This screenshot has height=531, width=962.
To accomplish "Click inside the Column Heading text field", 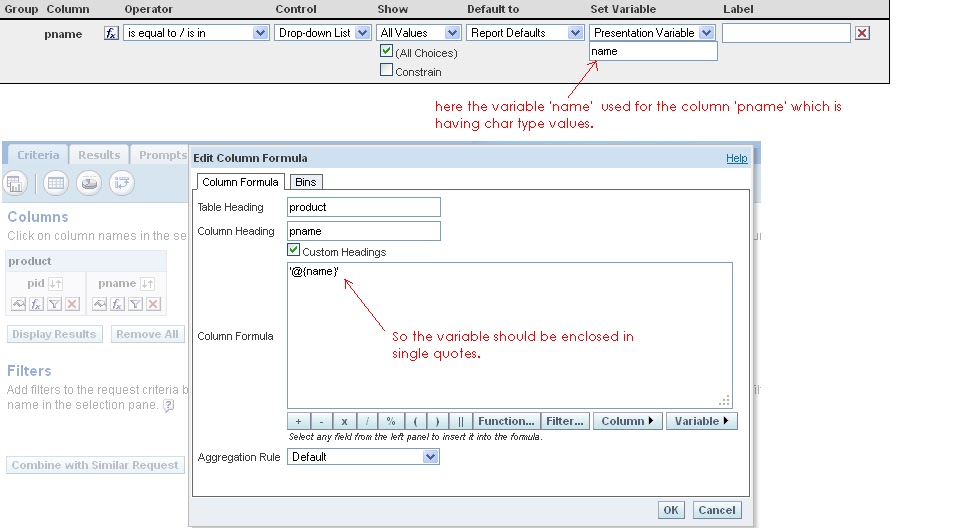I will [364, 231].
